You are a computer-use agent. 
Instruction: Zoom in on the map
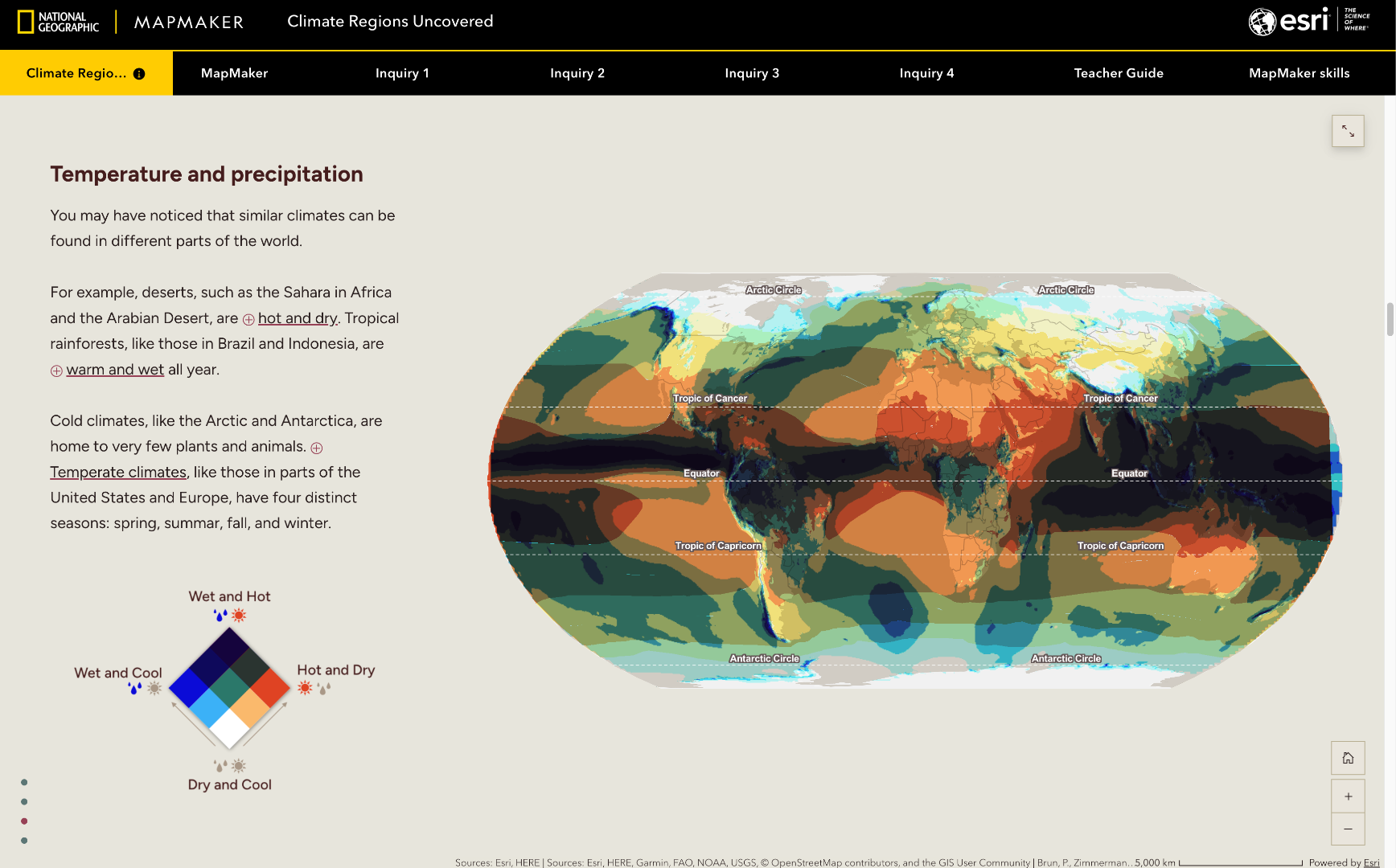(x=1348, y=796)
